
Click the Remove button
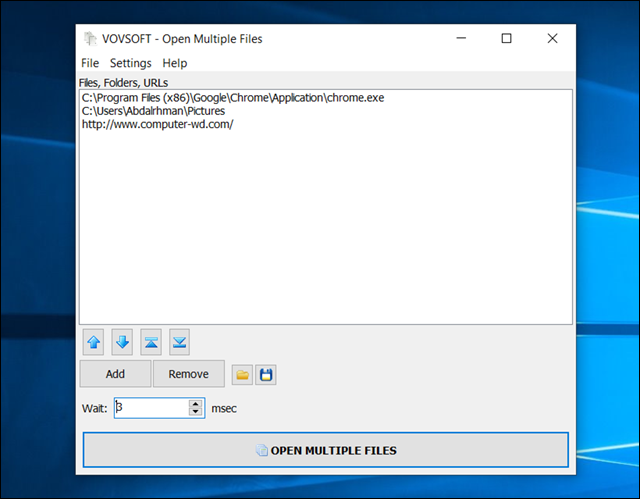tap(189, 374)
